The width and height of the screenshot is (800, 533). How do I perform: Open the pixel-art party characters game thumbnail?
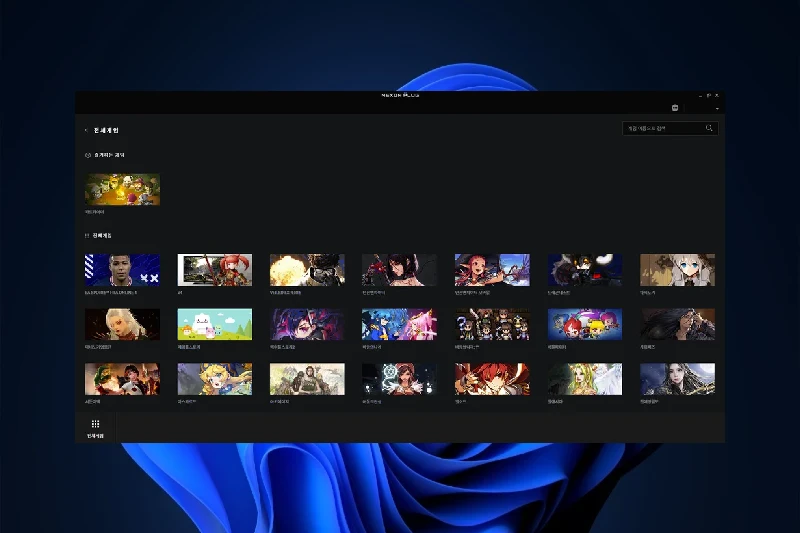492,324
